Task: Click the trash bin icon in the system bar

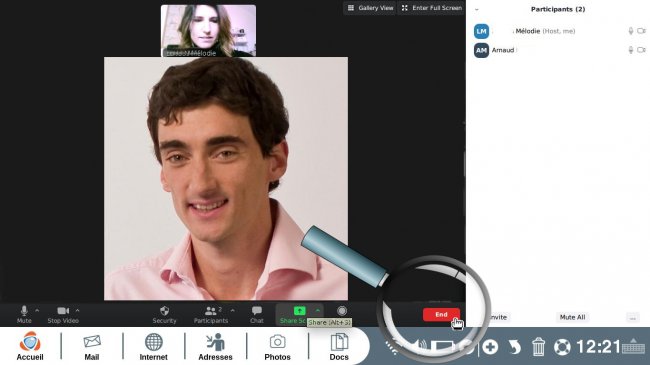Action: coord(538,347)
